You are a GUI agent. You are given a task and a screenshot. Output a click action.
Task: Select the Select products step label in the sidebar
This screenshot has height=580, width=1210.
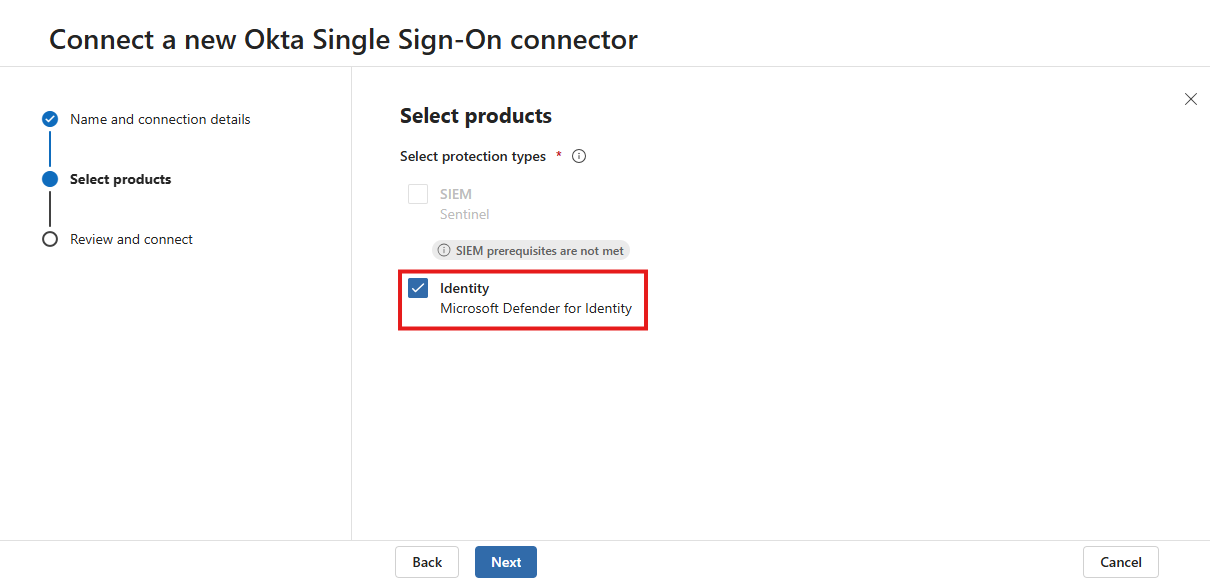point(120,179)
